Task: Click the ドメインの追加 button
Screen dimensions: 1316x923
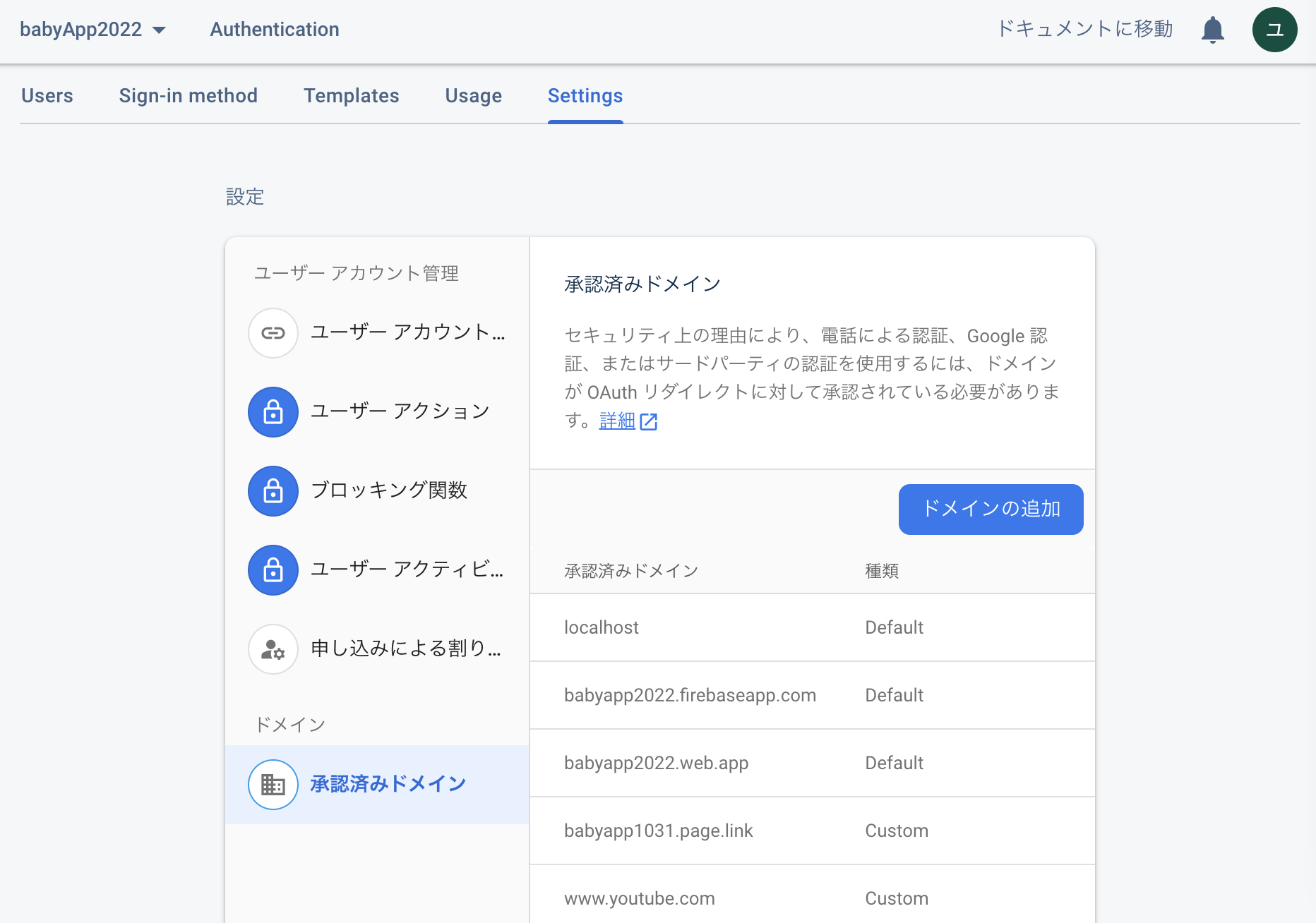Action: [x=990, y=509]
